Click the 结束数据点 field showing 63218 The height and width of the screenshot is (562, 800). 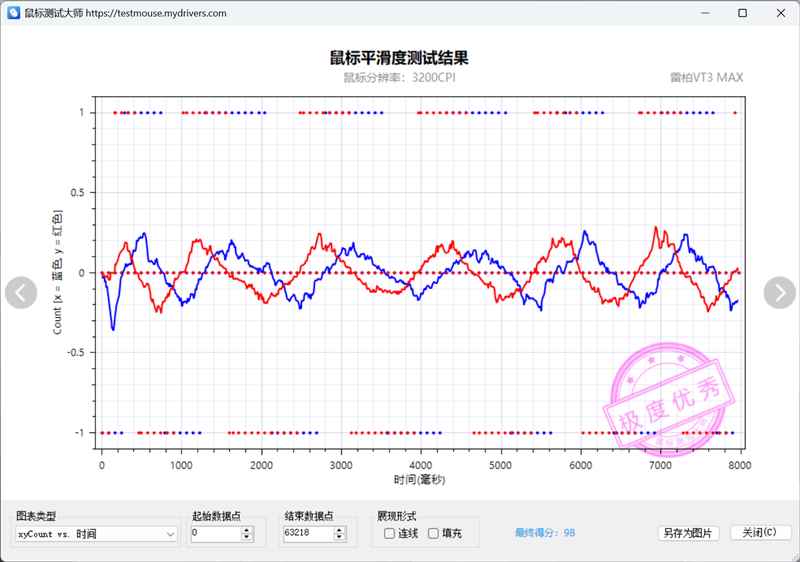pos(308,533)
